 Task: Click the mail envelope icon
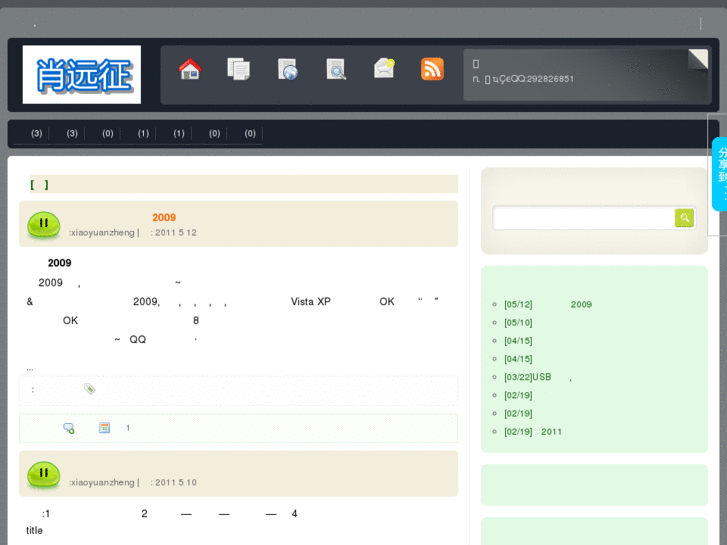(384, 68)
